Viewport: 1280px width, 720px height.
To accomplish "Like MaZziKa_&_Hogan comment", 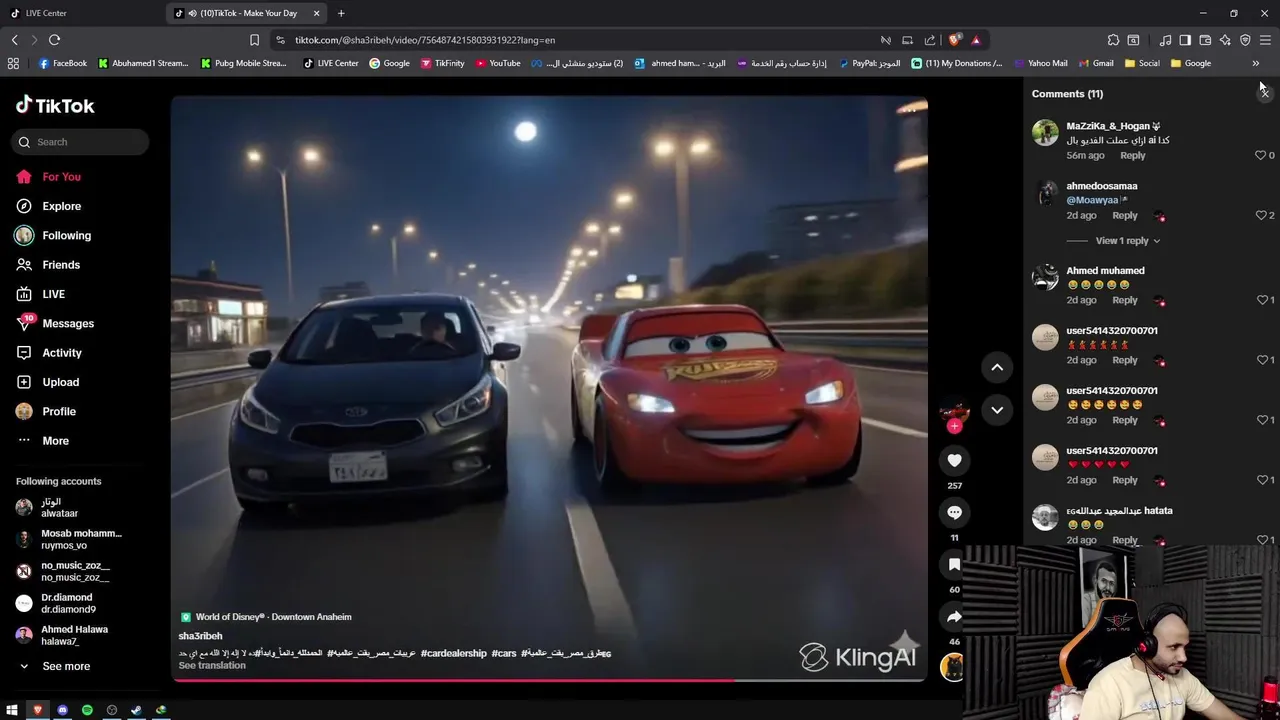I will (1260, 156).
